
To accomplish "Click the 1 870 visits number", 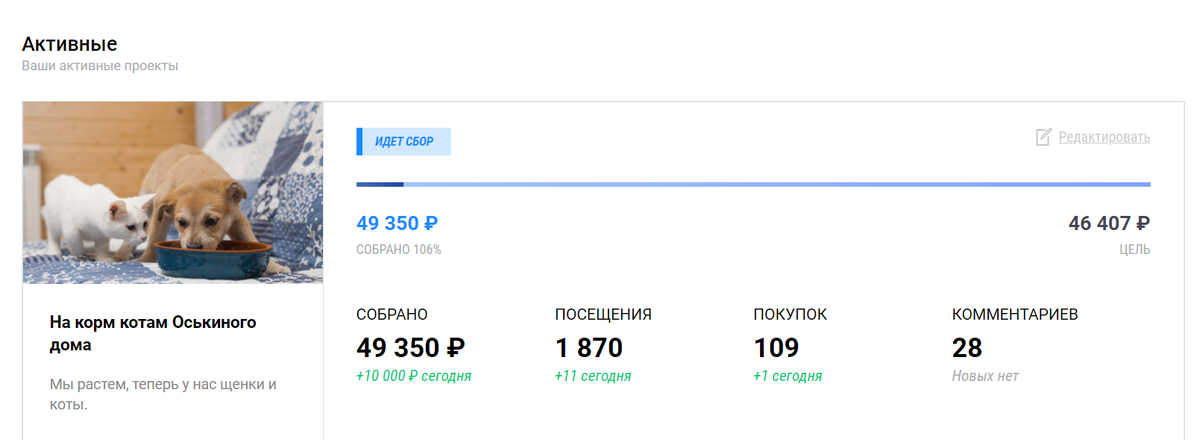I will [x=589, y=348].
